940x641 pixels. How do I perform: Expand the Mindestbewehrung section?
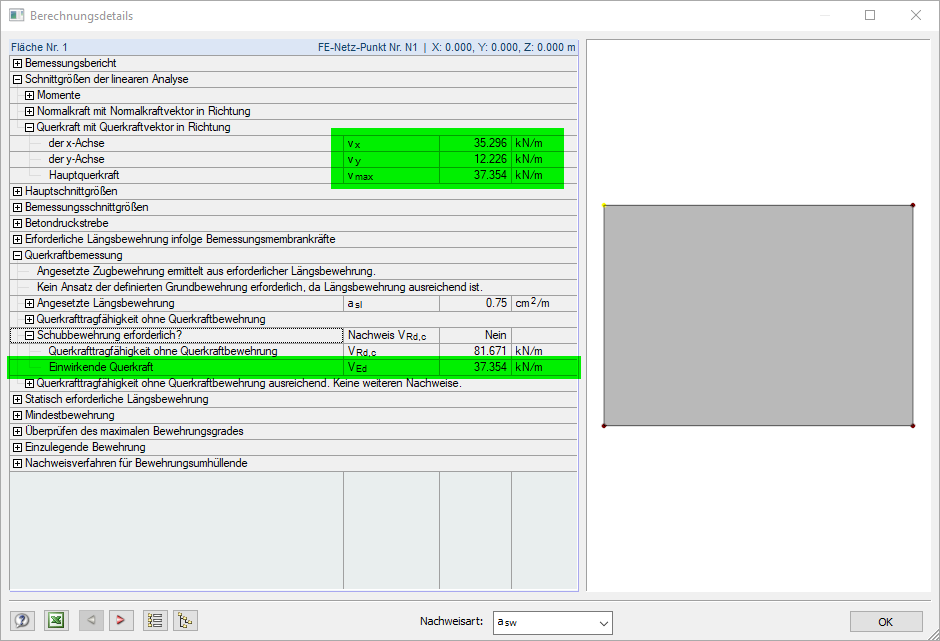coord(17,415)
